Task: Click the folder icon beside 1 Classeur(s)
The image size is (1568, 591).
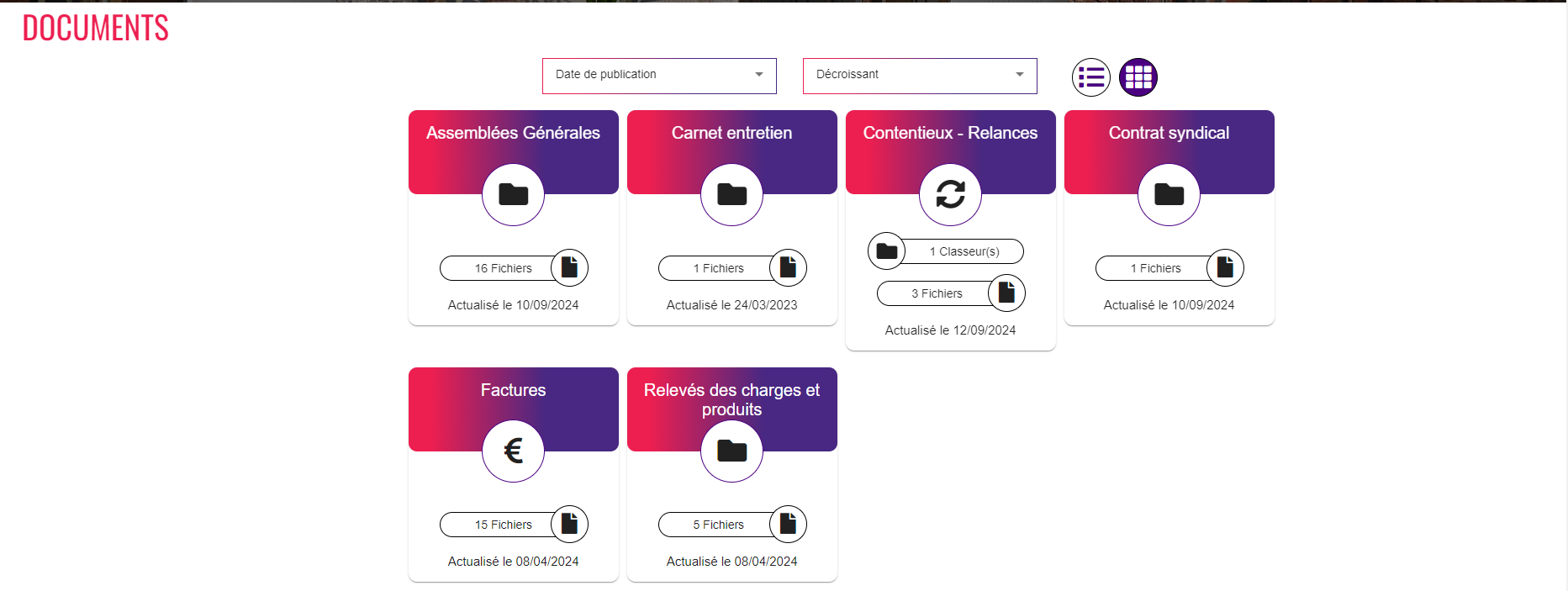Action: pyautogui.click(x=886, y=251)
